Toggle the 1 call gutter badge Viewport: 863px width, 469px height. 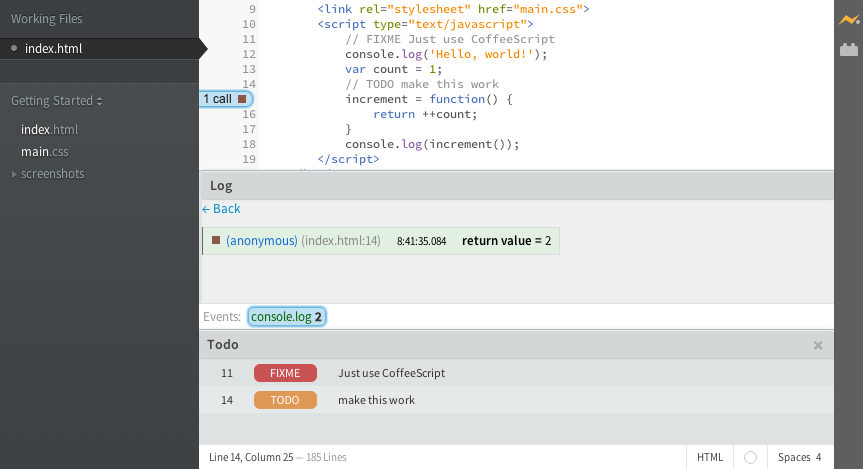(226, 99)
